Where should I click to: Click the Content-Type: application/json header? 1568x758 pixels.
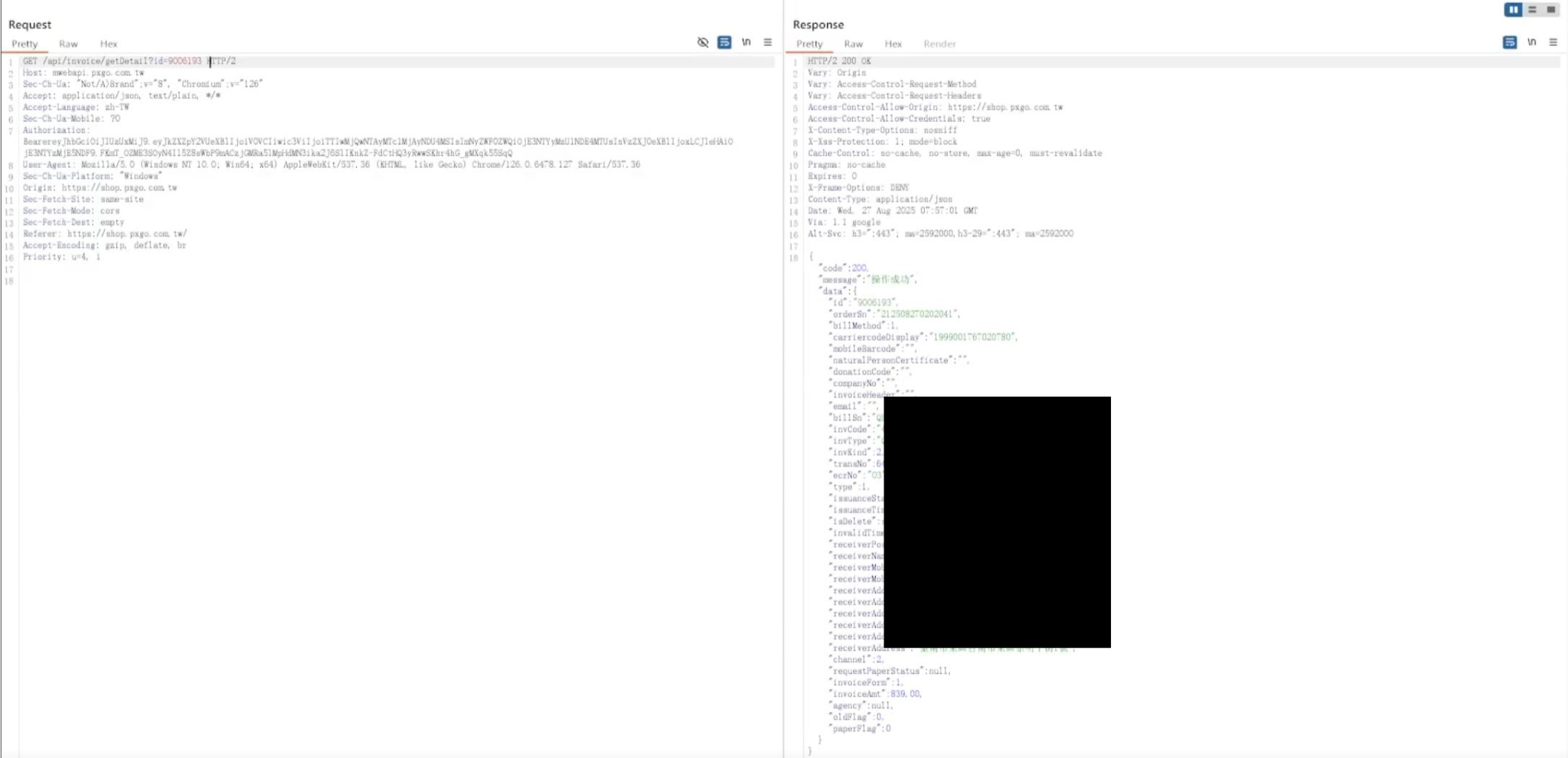pos(880,199)
